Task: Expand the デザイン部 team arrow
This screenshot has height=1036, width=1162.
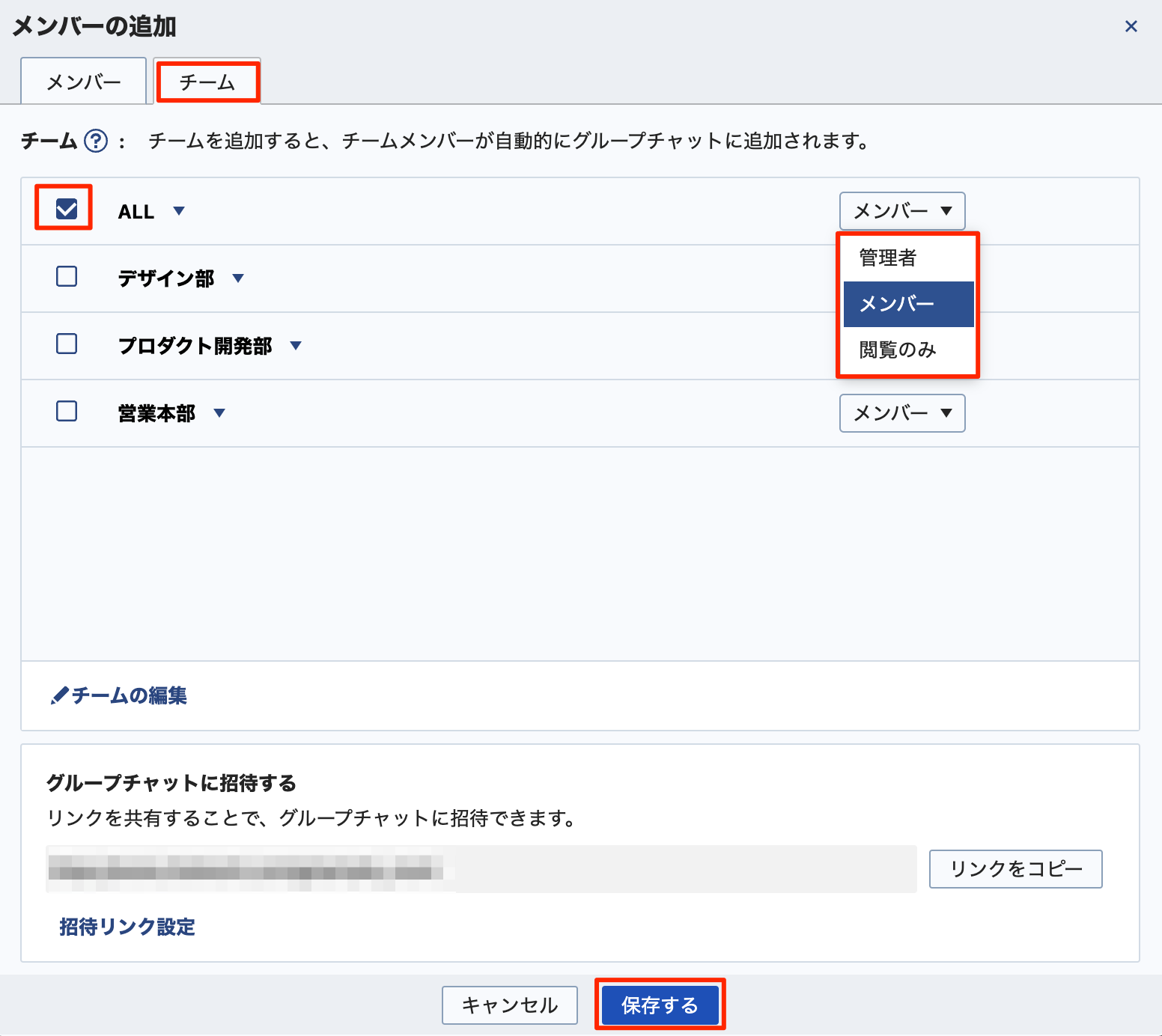Action: (x=238, y=278)
